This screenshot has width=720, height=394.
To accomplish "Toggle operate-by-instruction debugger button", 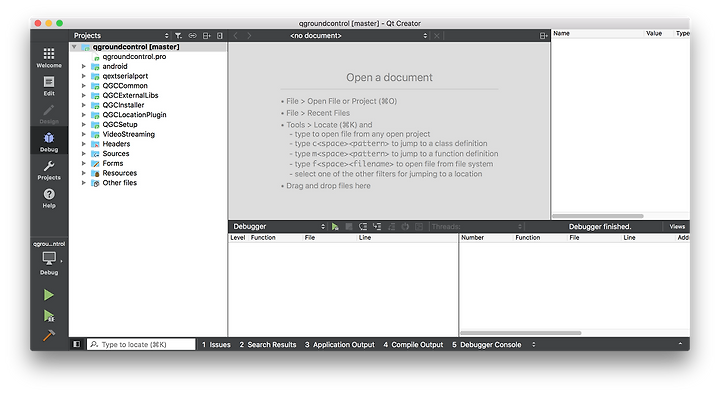I will point(419,226).
